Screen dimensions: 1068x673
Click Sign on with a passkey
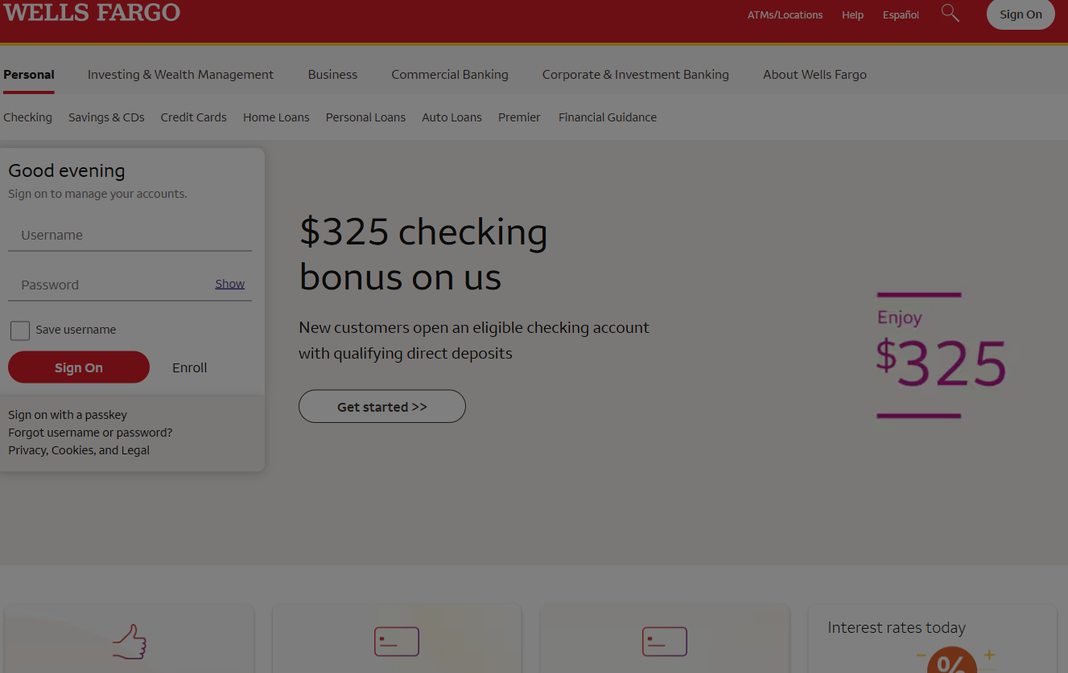[x=67, y=415]
